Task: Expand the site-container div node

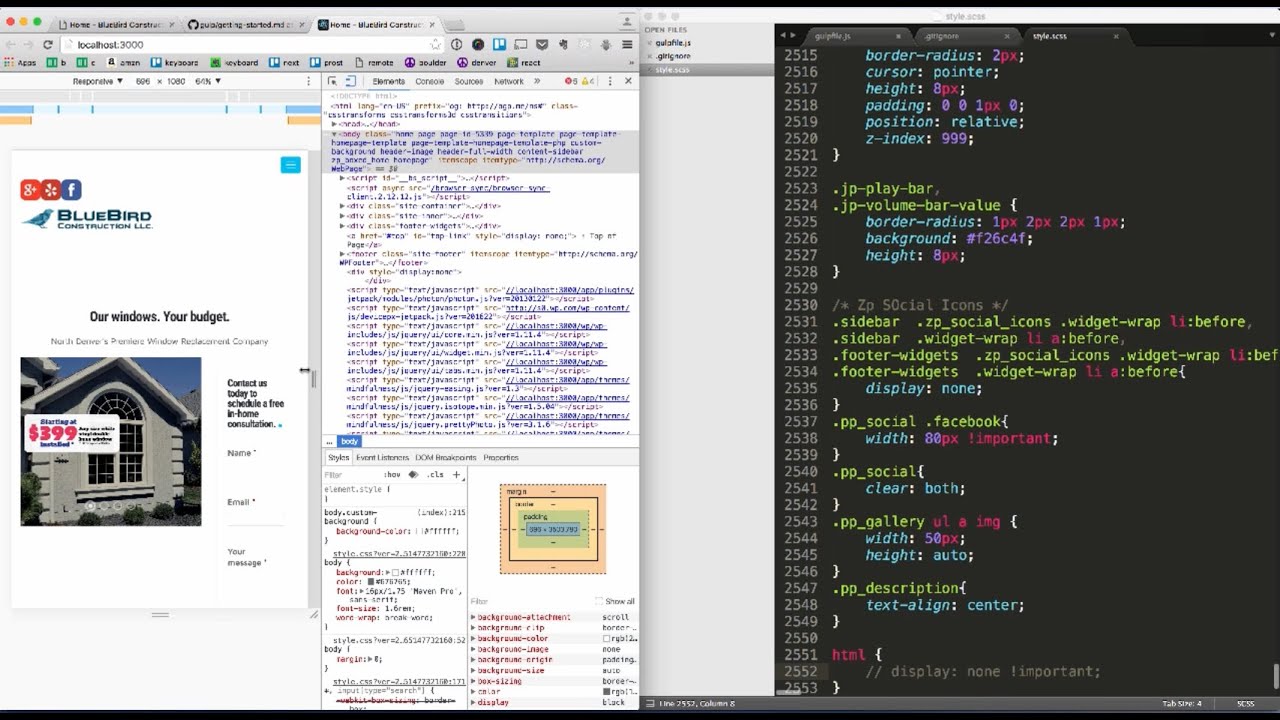Action: coord(342,206)
